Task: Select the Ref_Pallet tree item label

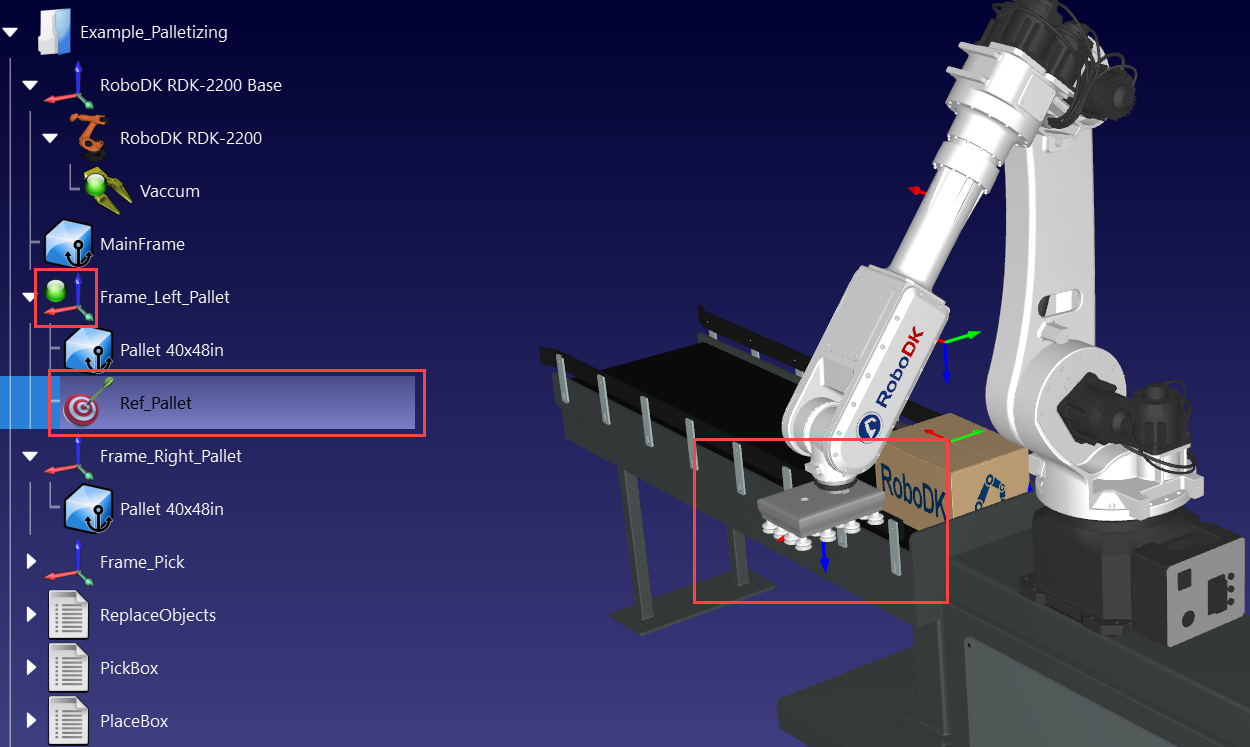Action: (155, 403)
